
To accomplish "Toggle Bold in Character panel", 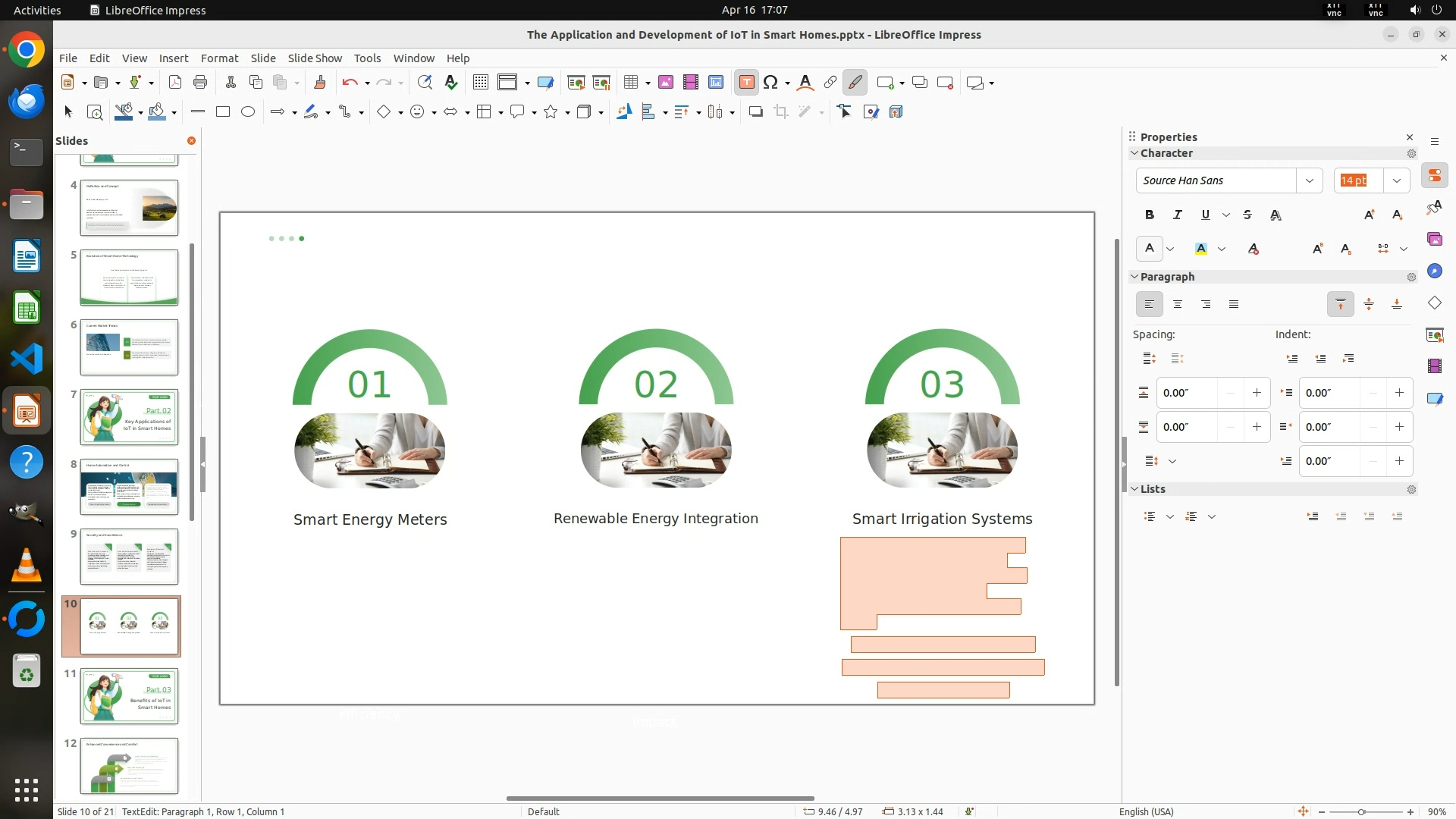I will click(x=1149, y=215).
